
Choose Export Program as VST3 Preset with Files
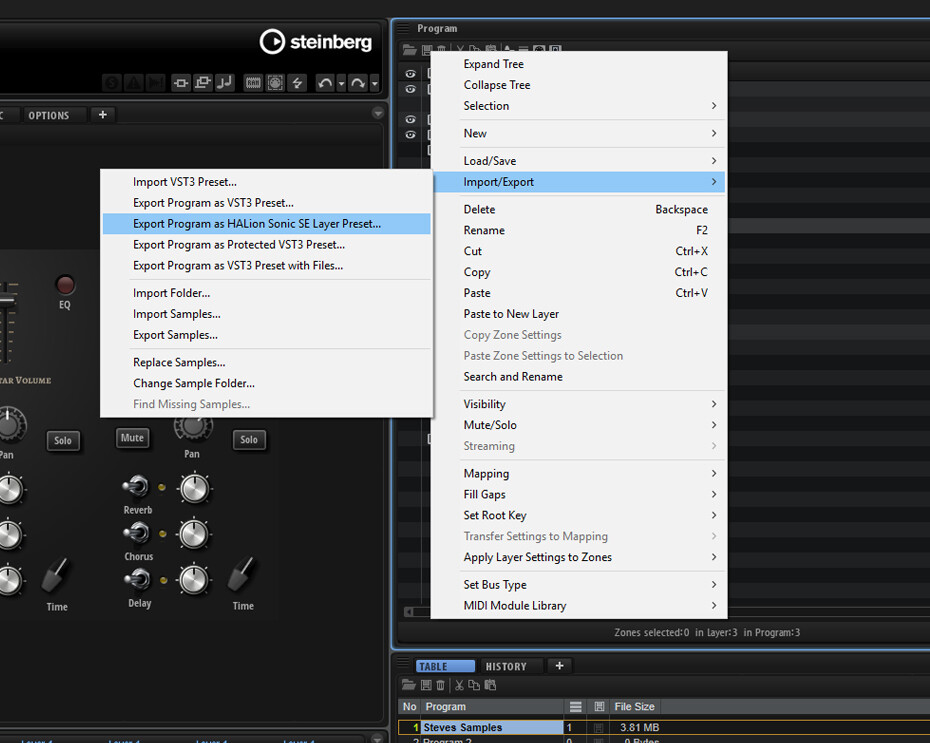point(266,266)
